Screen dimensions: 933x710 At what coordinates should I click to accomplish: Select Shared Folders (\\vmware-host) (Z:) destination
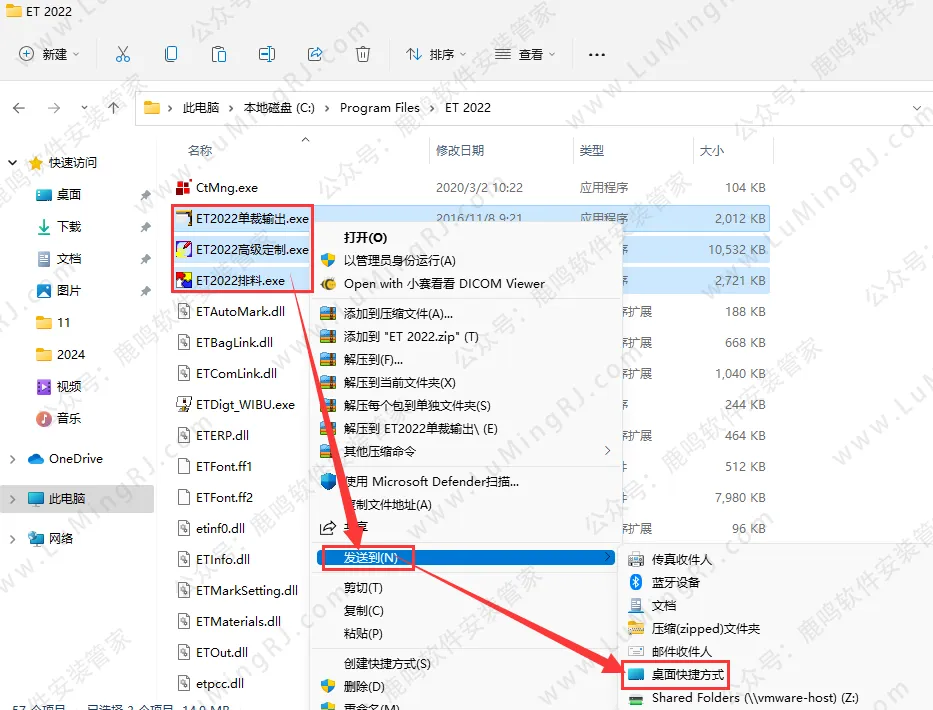(x=755, y=698)
